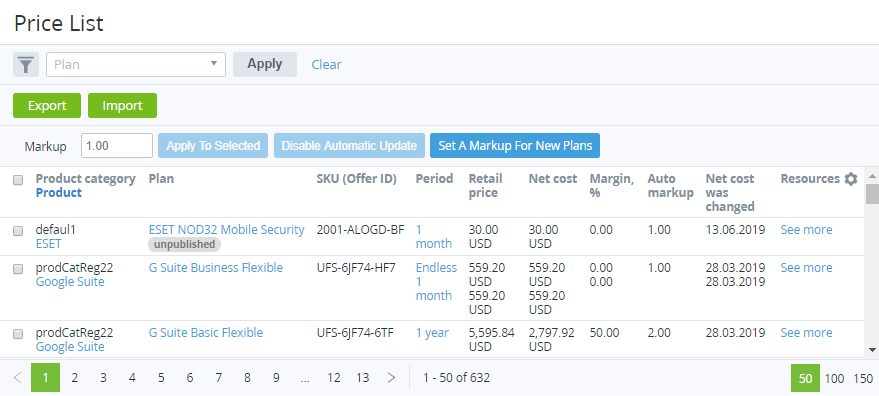The height and width of the screenshot is (396, 879).
Task: Click See more for ESET row
Action: tap(806, 229)
